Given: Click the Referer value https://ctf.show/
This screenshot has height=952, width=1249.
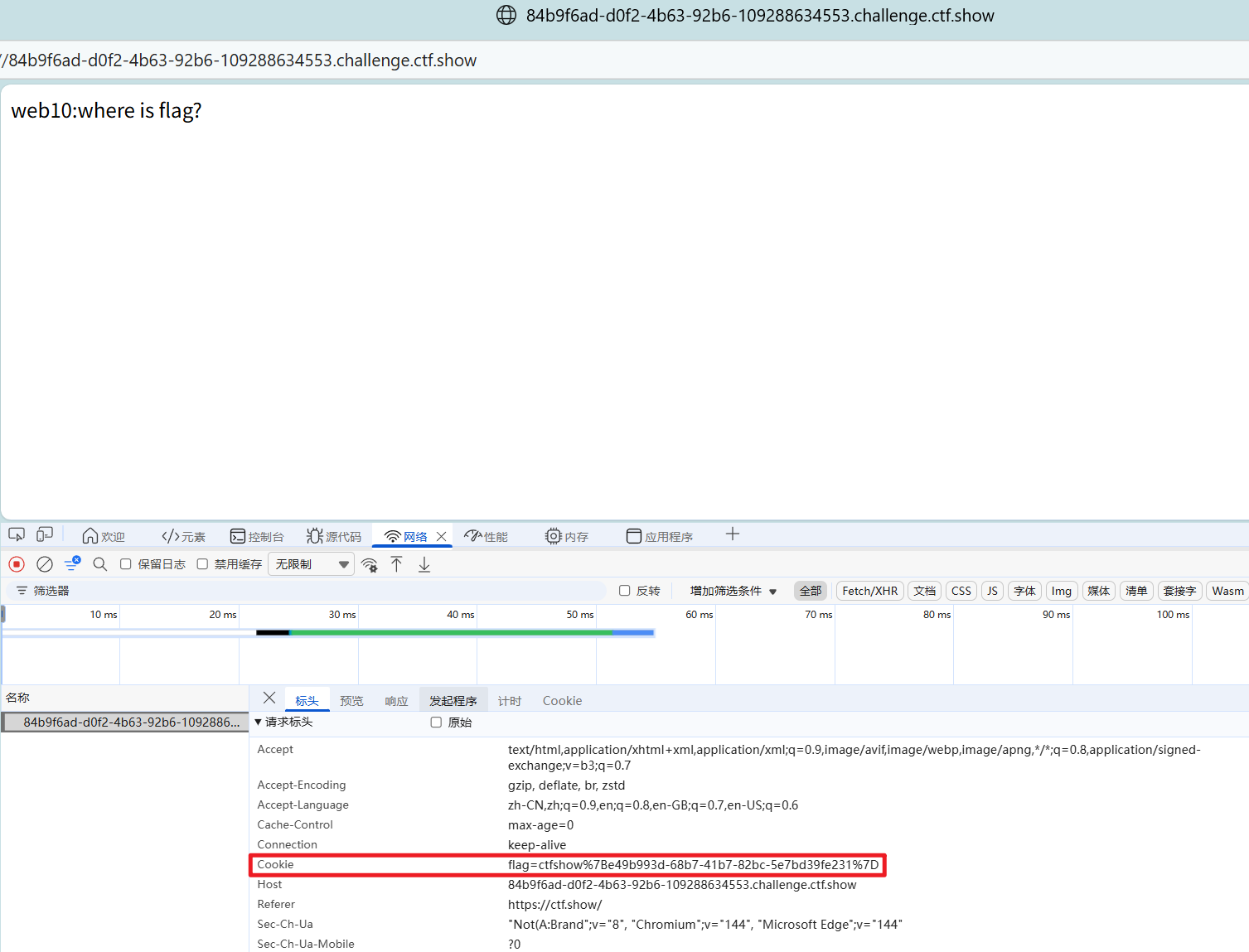Looking at the screenshot, I should coord(555,905).
